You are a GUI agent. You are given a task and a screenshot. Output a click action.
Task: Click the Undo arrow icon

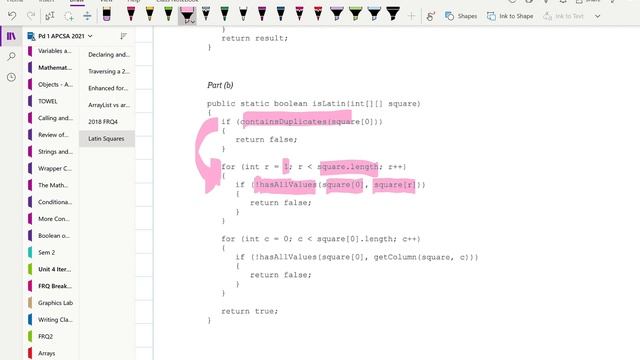[12, 16]
